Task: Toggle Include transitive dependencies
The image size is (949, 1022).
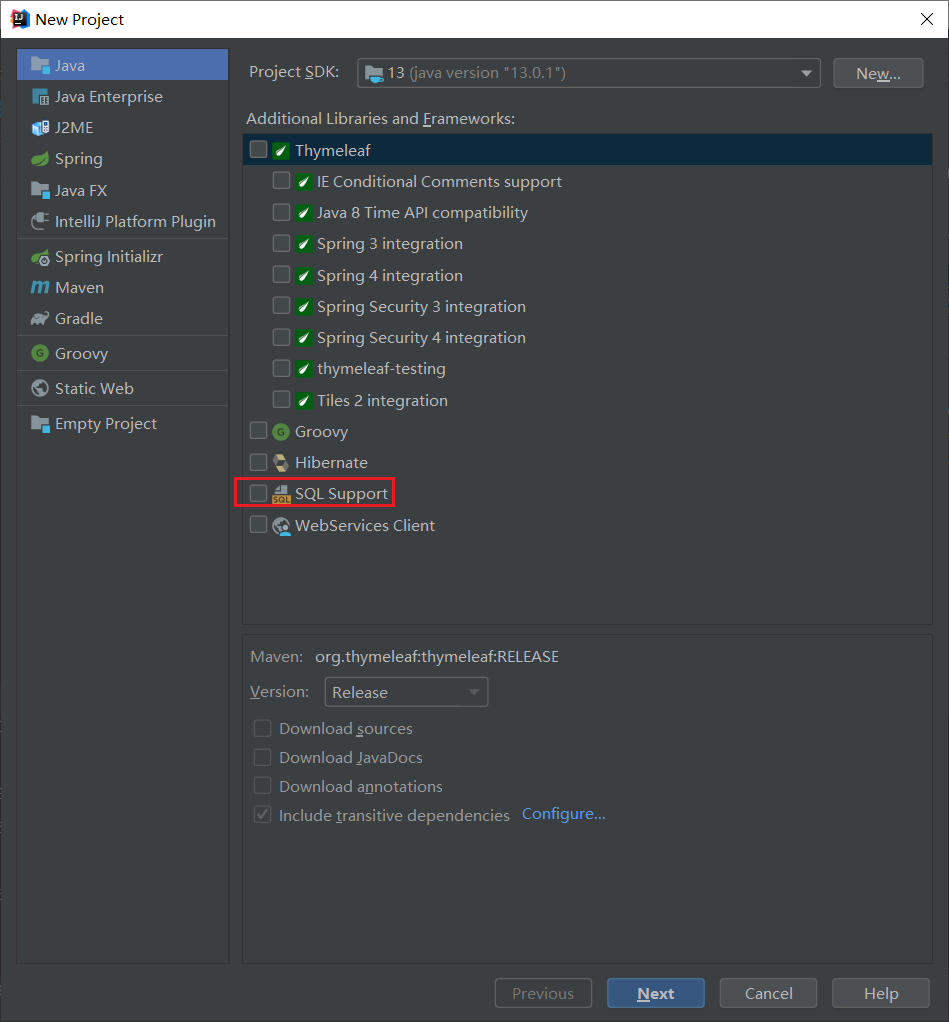Action: point(263,815)
